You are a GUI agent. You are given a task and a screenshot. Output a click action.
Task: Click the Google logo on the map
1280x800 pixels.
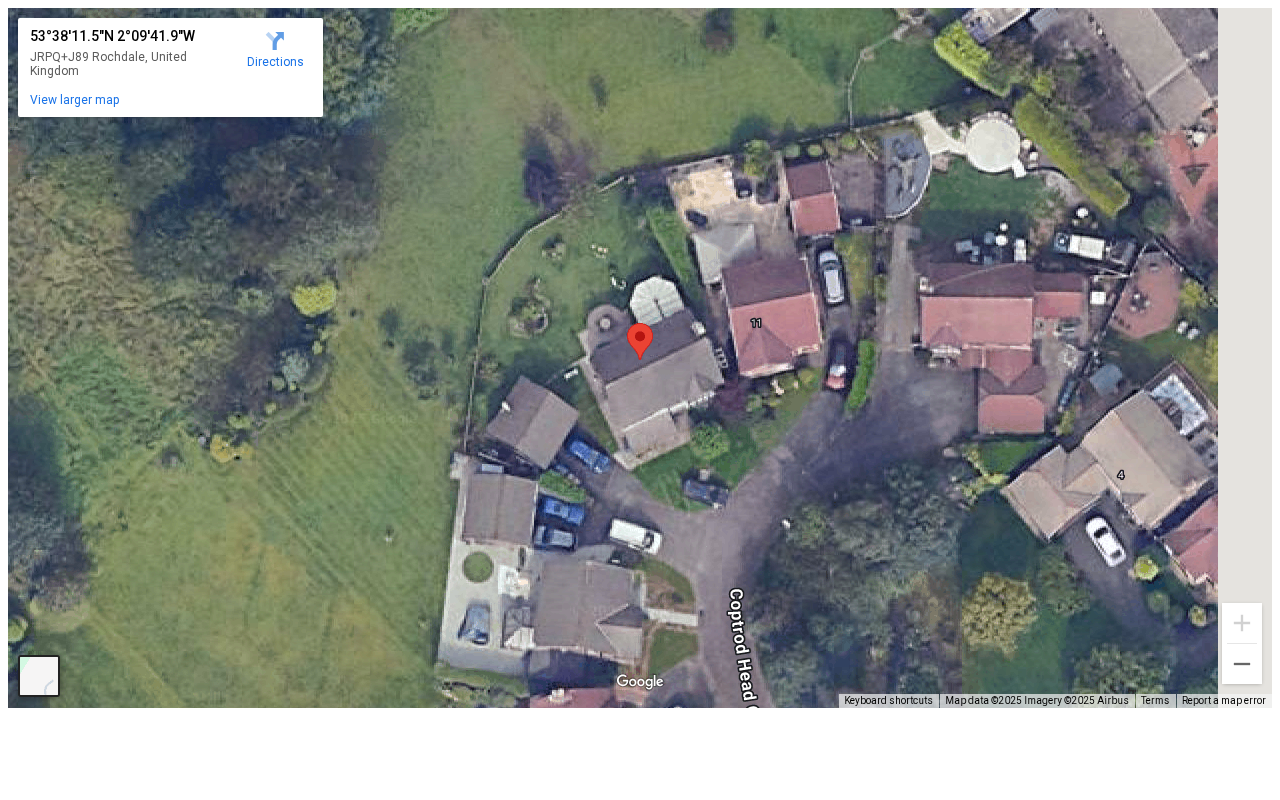click(640, 682)
